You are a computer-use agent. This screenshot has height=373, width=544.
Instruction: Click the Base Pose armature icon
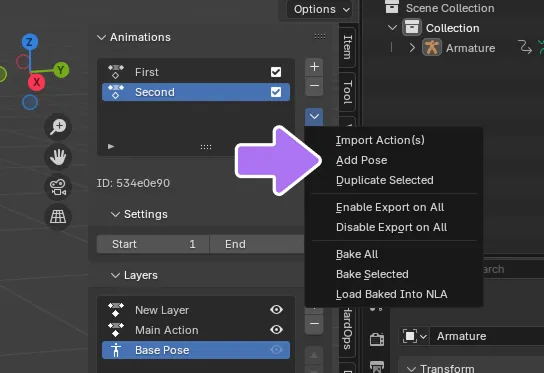pyautogui.click(x=116, y=350)
